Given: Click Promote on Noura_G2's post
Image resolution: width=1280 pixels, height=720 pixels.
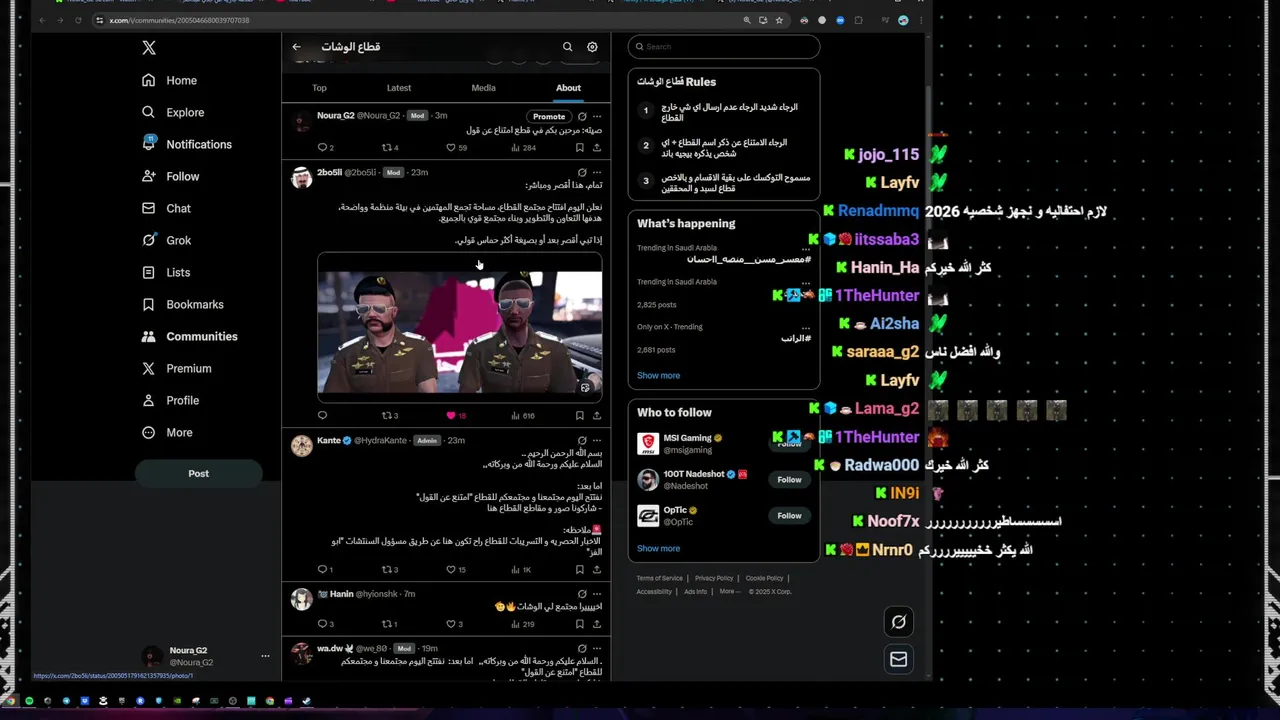Looking at the screenshot, I should coord(549,116).
